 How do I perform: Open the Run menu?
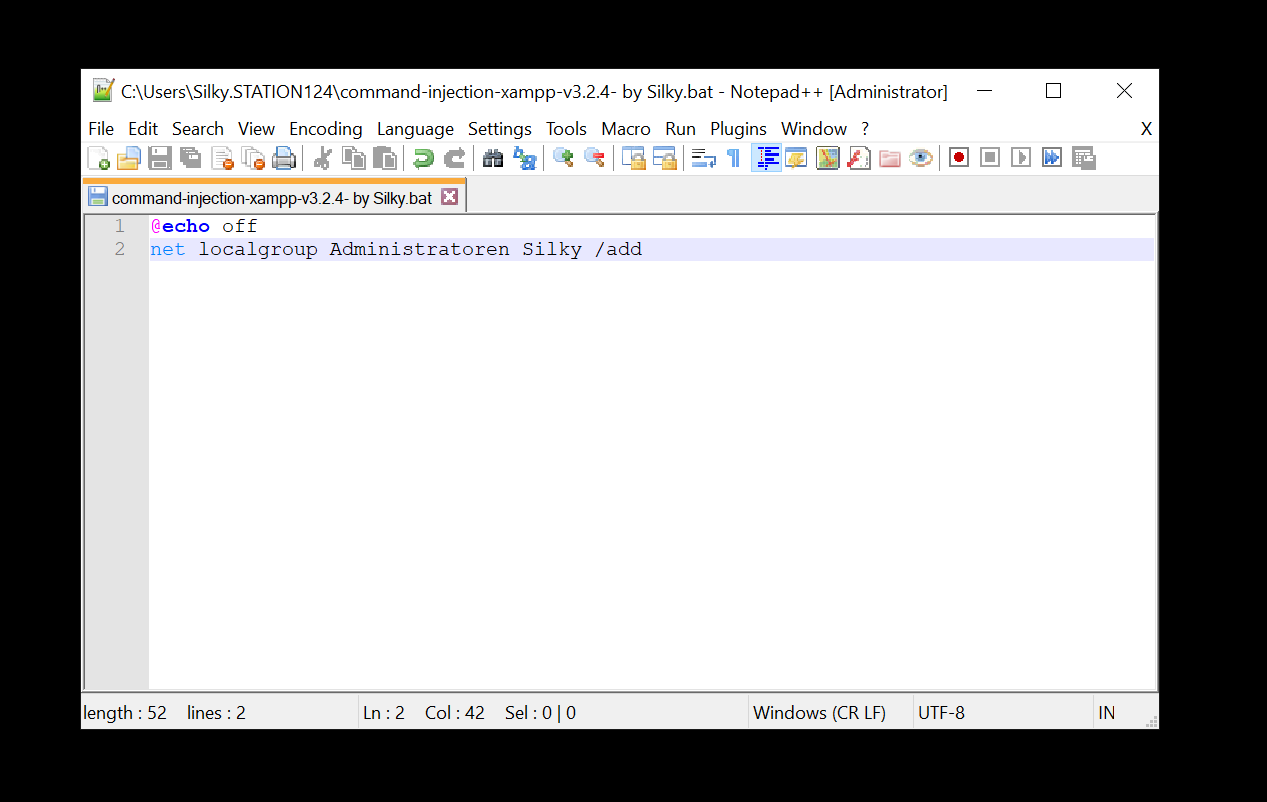tap(680, 129)
